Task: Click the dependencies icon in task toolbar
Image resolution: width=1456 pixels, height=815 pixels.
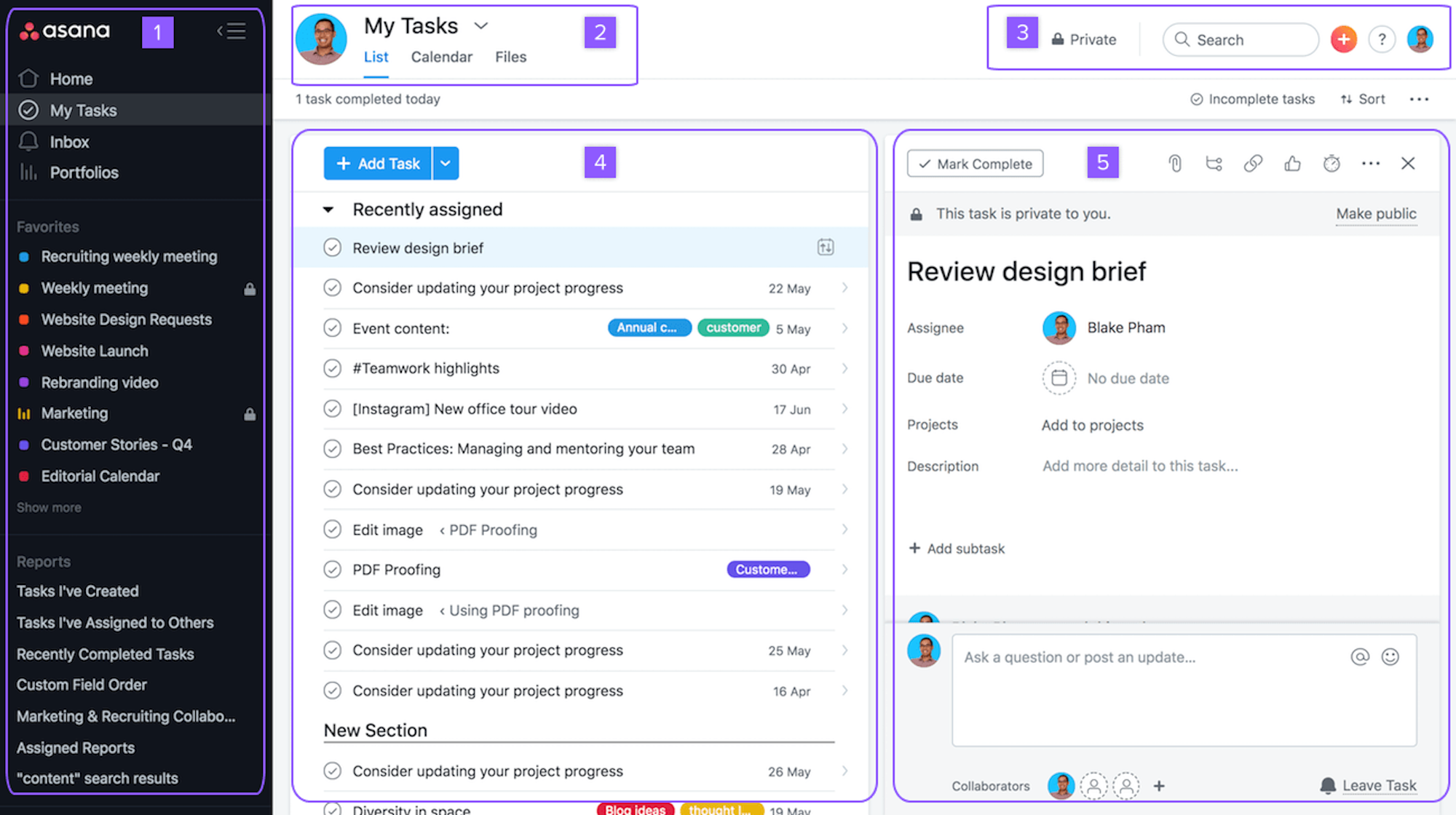Action: [x=1213, y=163]
